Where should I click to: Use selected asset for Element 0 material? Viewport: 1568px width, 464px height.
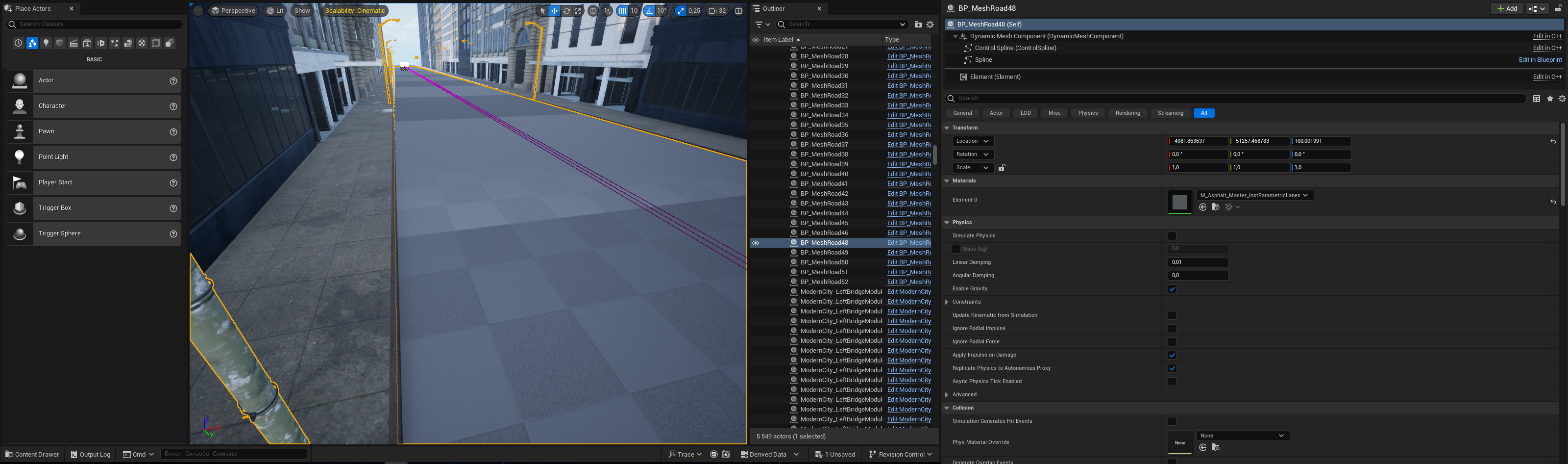tap(1203, 207)
